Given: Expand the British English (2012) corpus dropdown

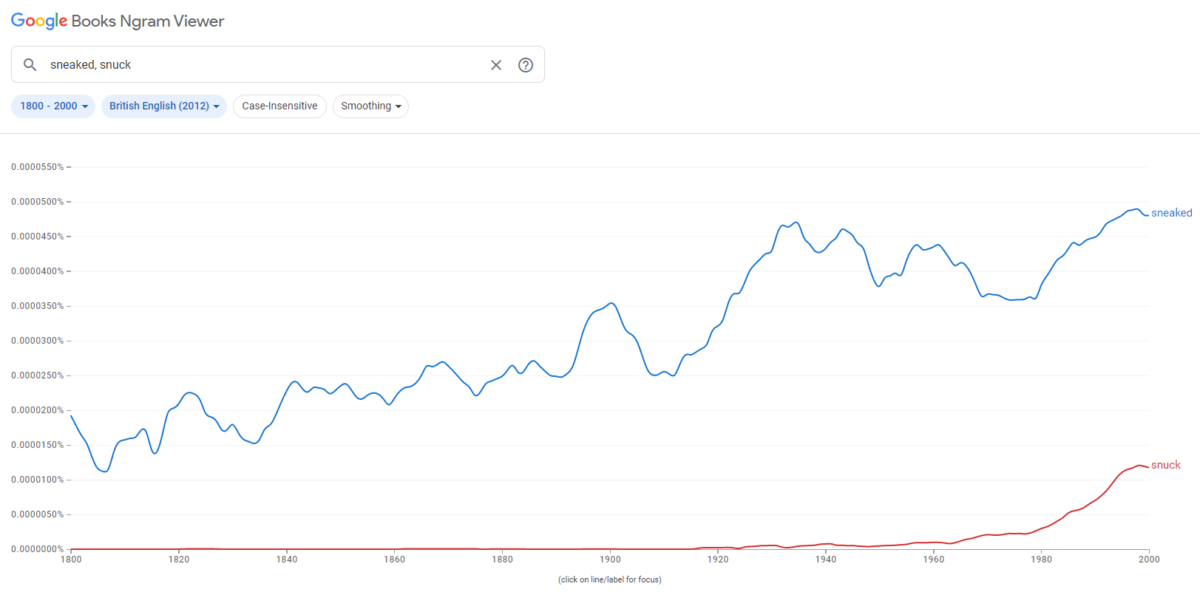Looking at the screenshot, I should click(164, 106).
